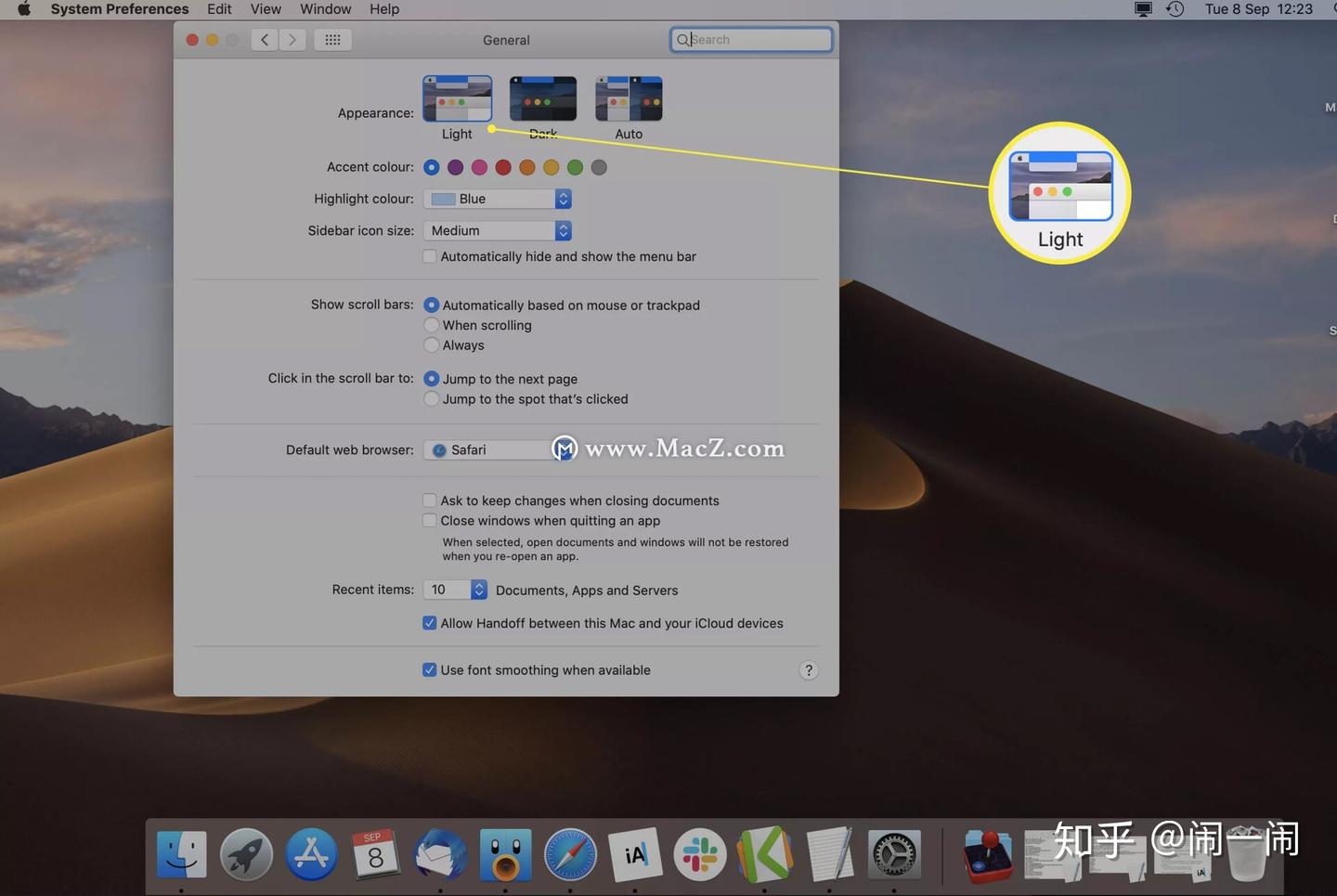Viewport: 1337px width, 896px height.
Task: Click the "General" window title
Action: (506, 40)
